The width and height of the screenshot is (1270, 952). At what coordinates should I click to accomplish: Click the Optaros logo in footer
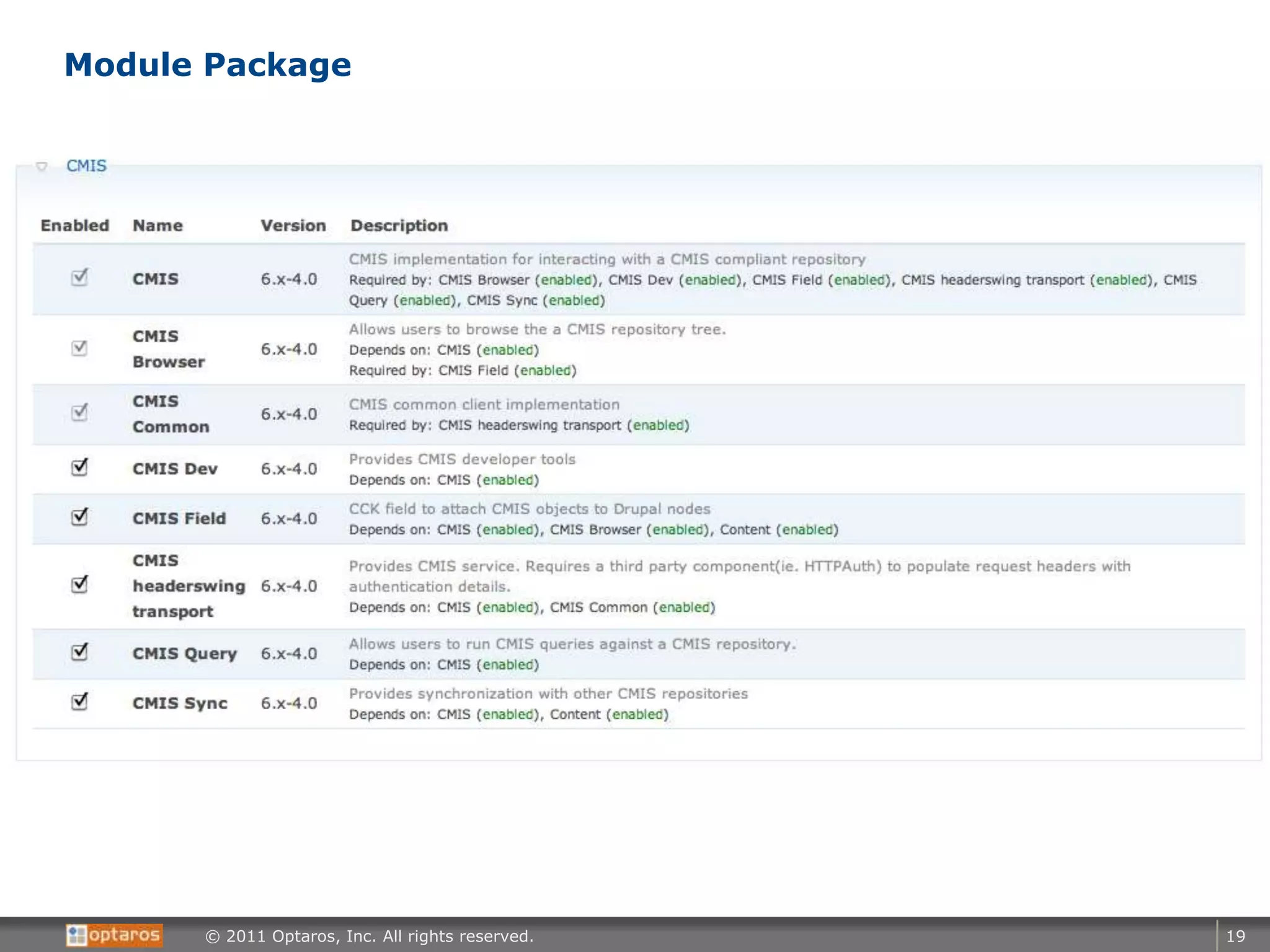coord(115,935)
